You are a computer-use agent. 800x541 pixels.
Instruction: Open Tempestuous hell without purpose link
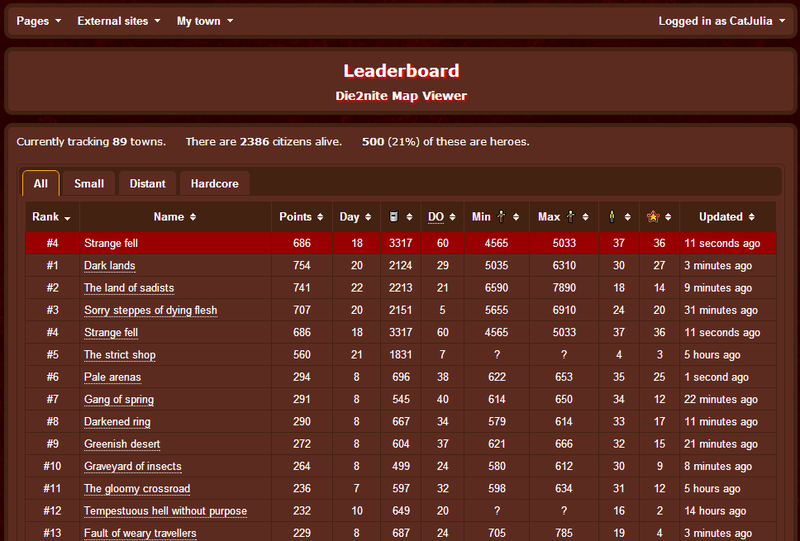(x=165, y=511)
